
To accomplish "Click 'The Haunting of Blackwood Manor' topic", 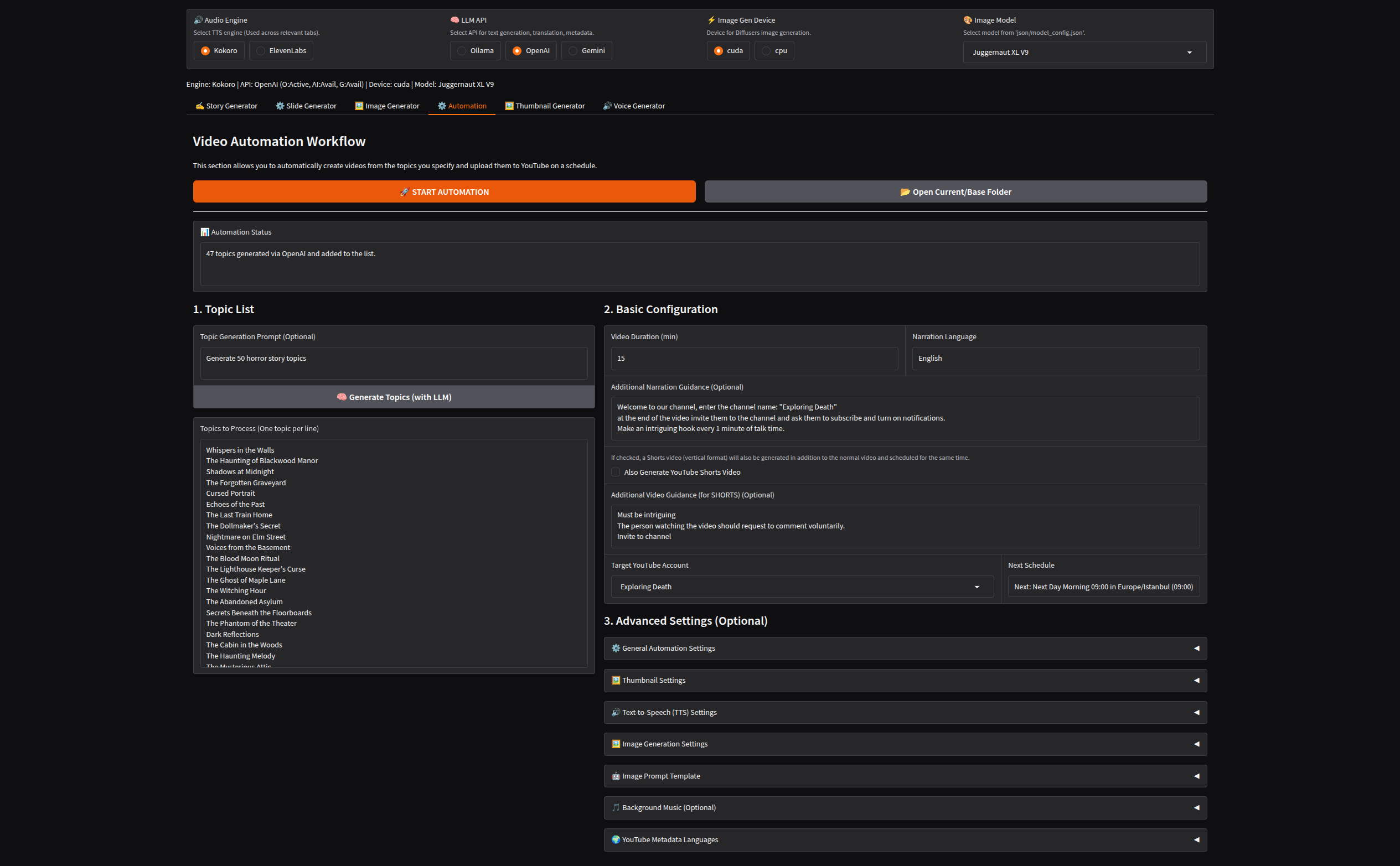I will click(262, 460).
